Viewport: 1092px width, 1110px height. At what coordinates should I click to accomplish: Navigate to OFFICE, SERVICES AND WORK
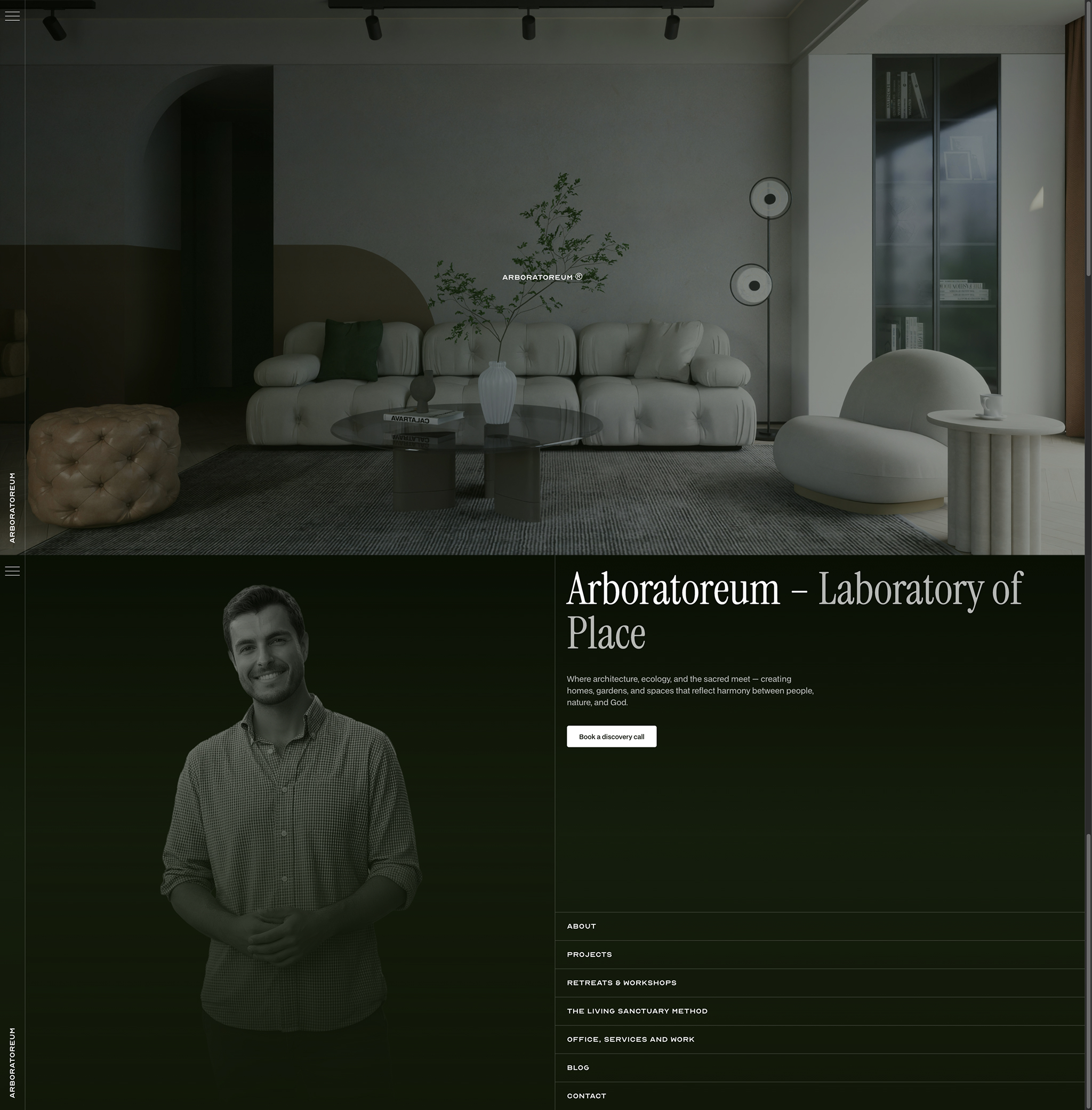coord(630,1039)
